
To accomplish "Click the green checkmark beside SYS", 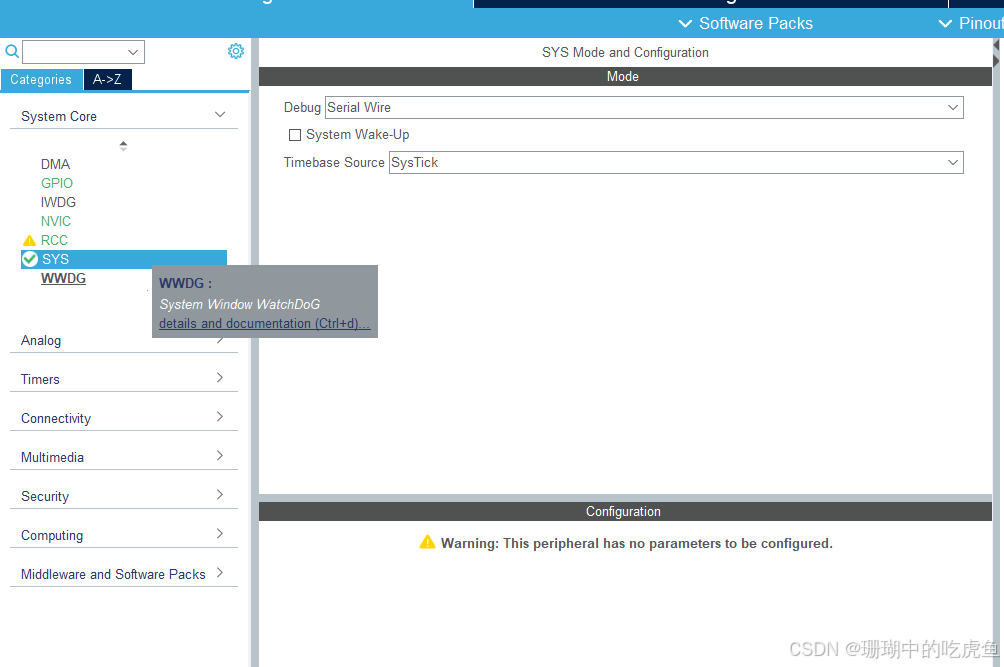I will (29, 259).
